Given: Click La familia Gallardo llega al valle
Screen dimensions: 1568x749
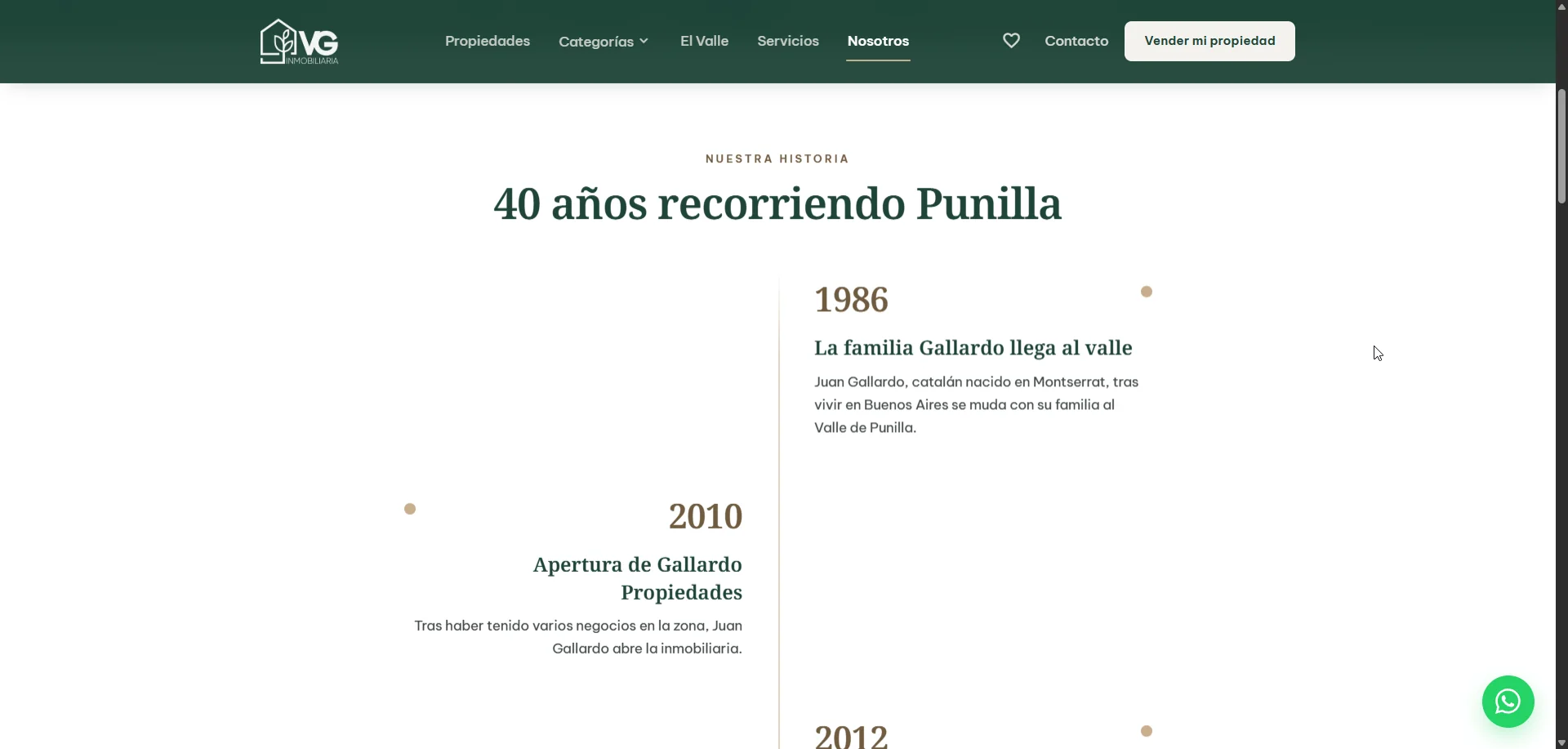Looking at the screenshot, I should (x=973, y=348).
